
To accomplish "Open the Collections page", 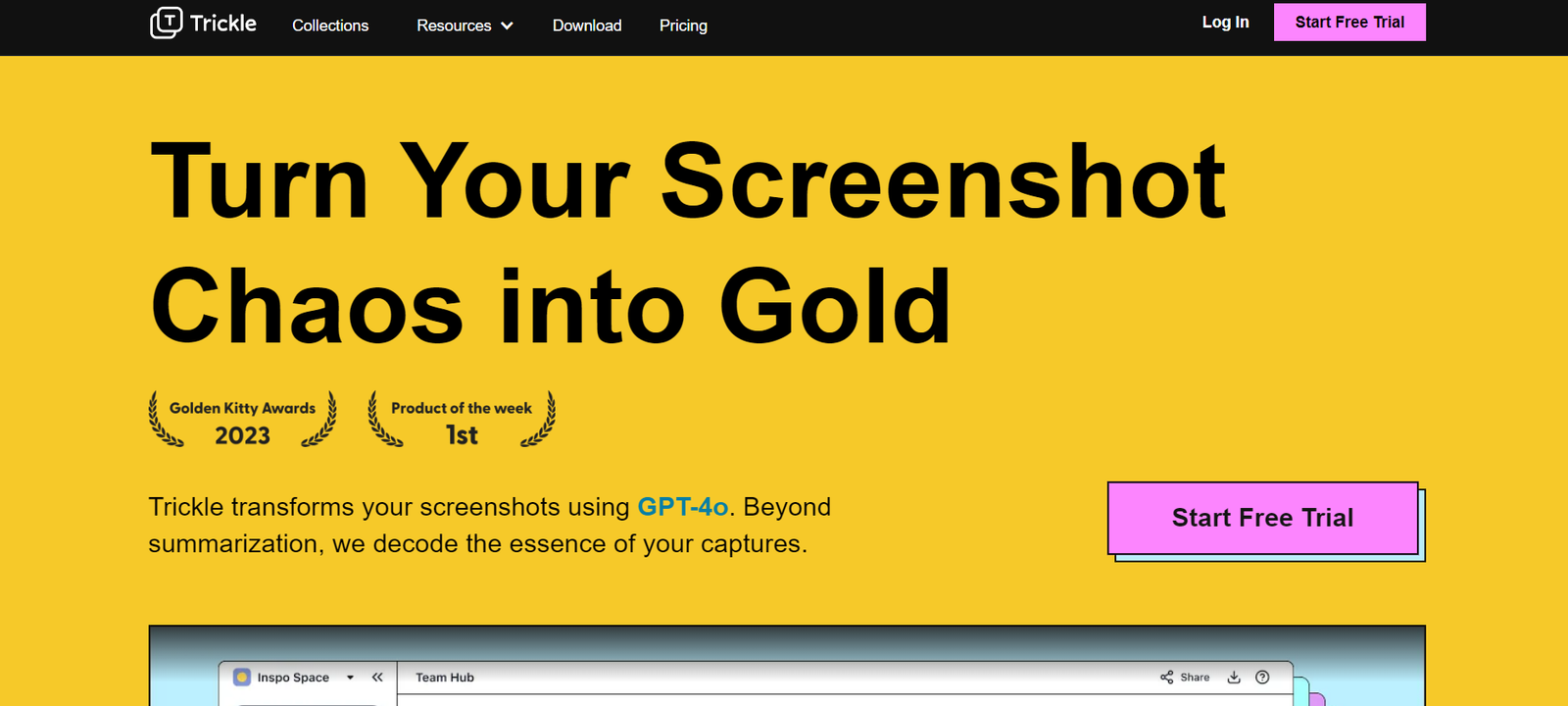I will click(330, 25).
